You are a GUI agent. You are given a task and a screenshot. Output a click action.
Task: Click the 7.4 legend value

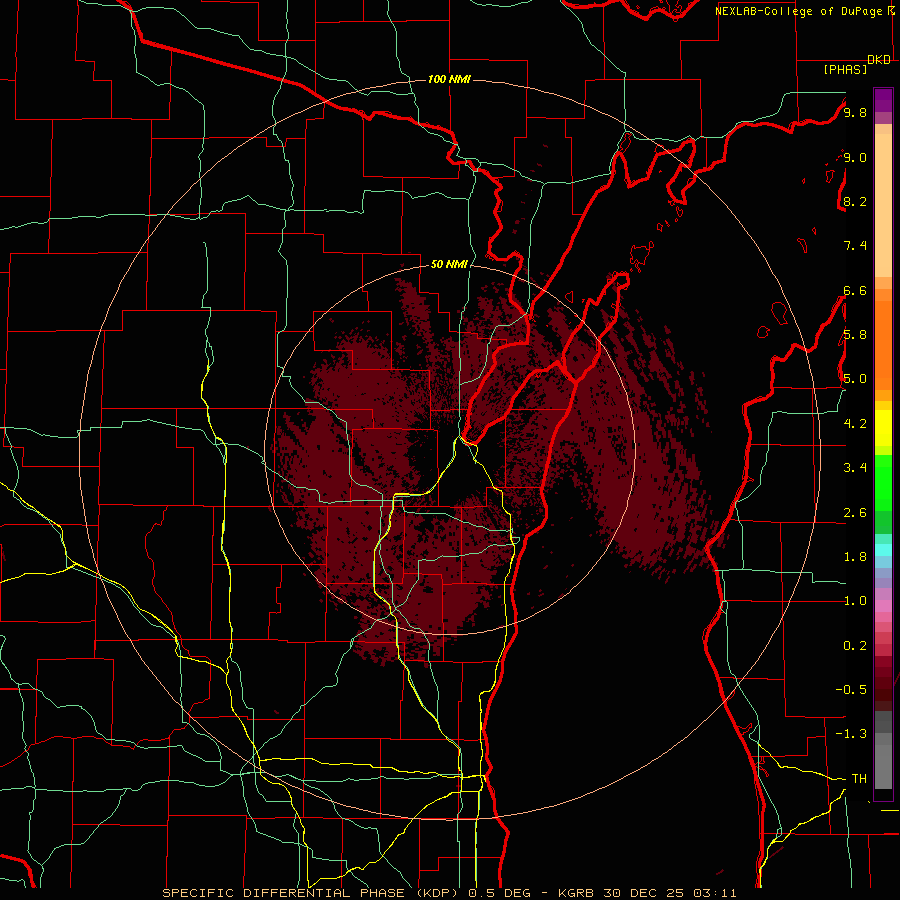855,246
